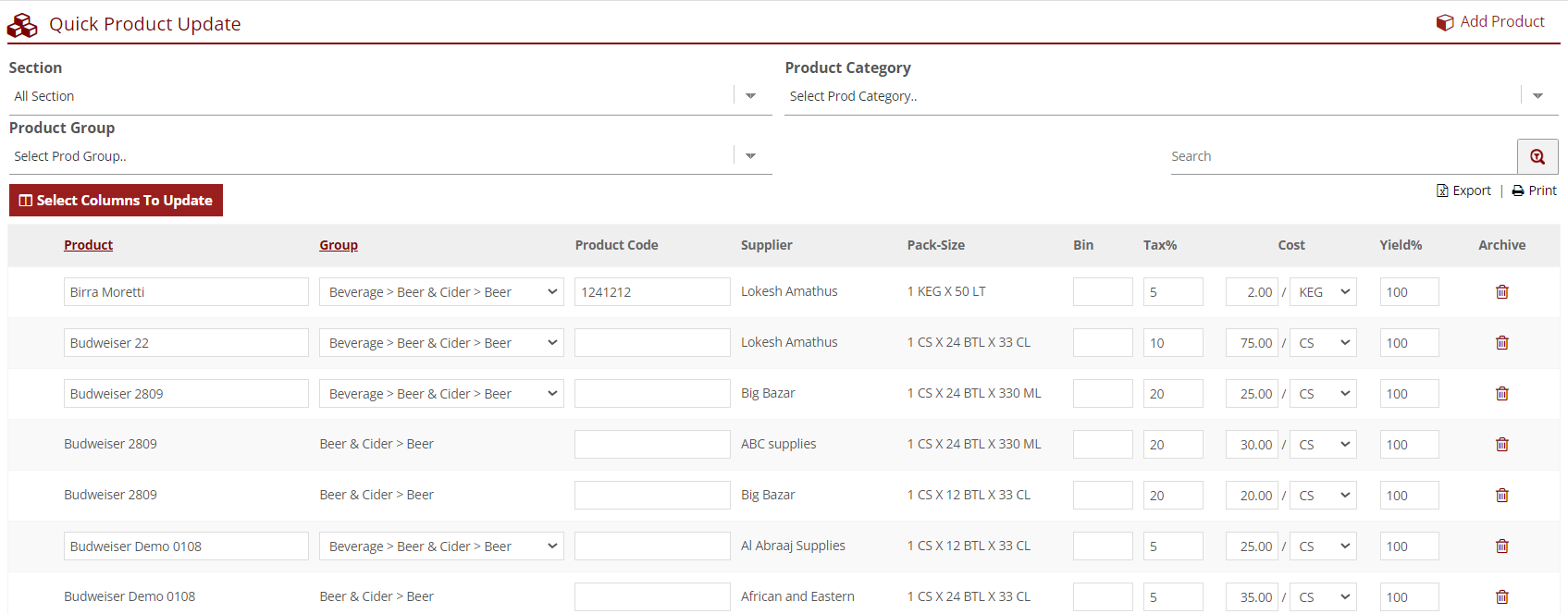Open the Product Category dropdown

1537,96
